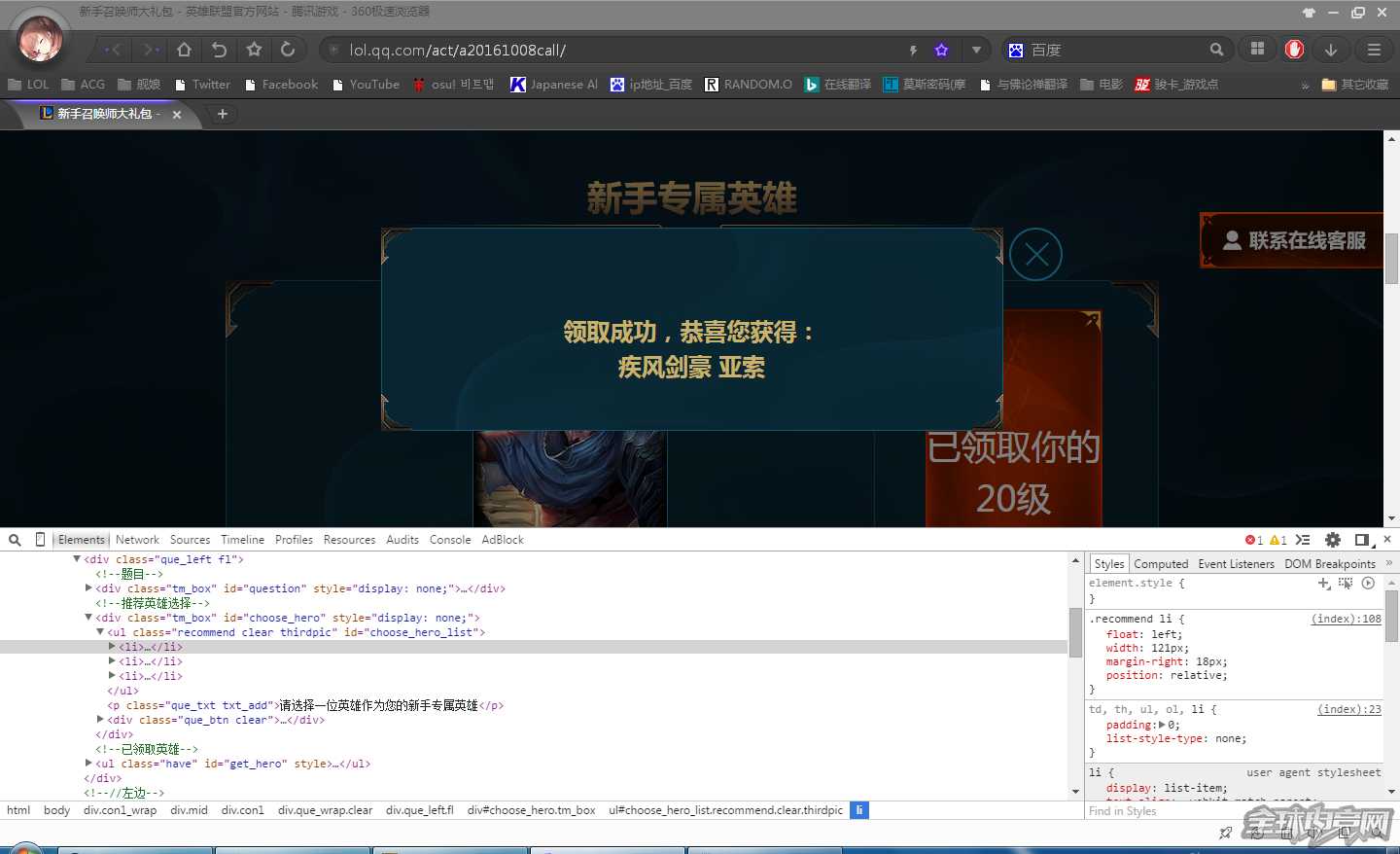Collapse the ul choose_hero_list tree node

100,632
